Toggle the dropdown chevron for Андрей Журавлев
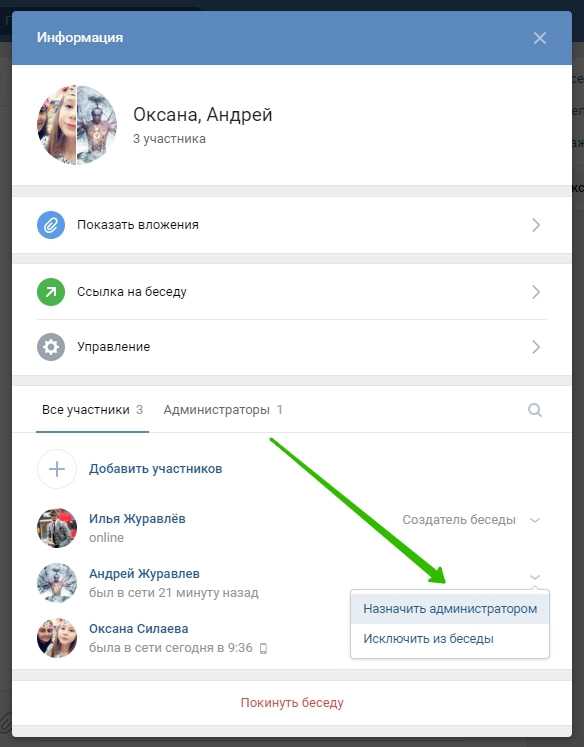 point(535,577)
